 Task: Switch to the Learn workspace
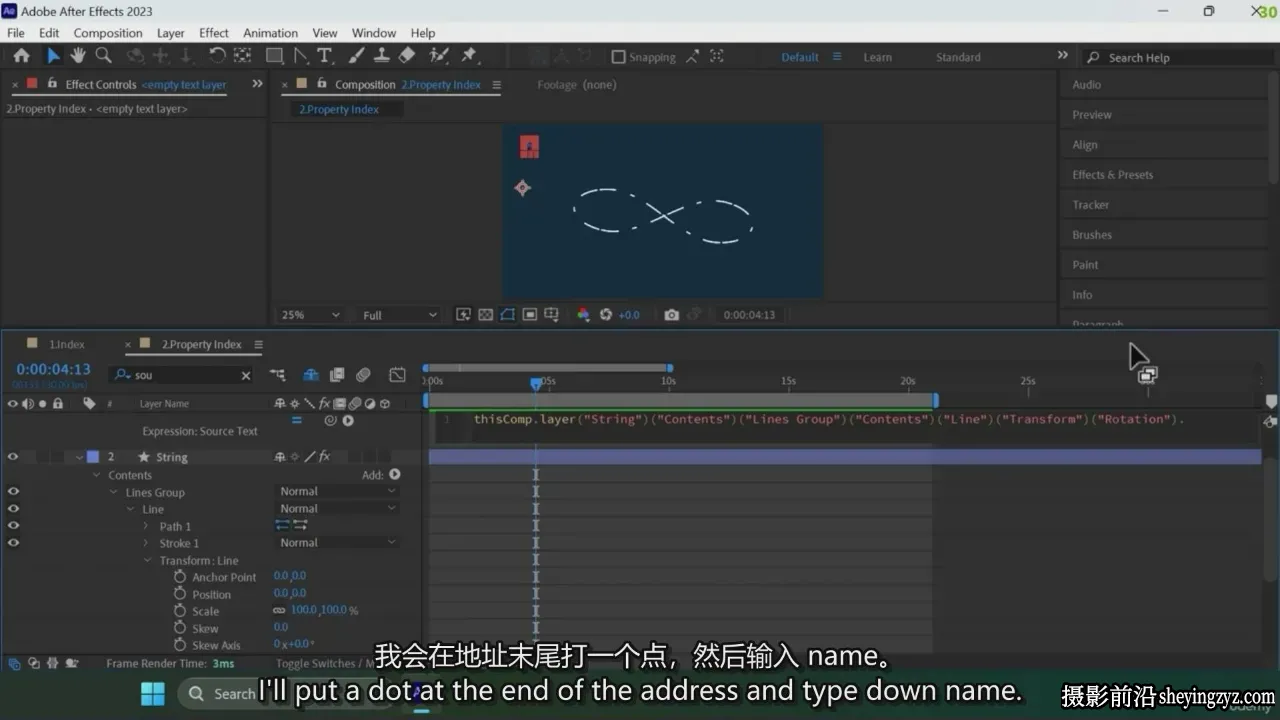[878, 57]
